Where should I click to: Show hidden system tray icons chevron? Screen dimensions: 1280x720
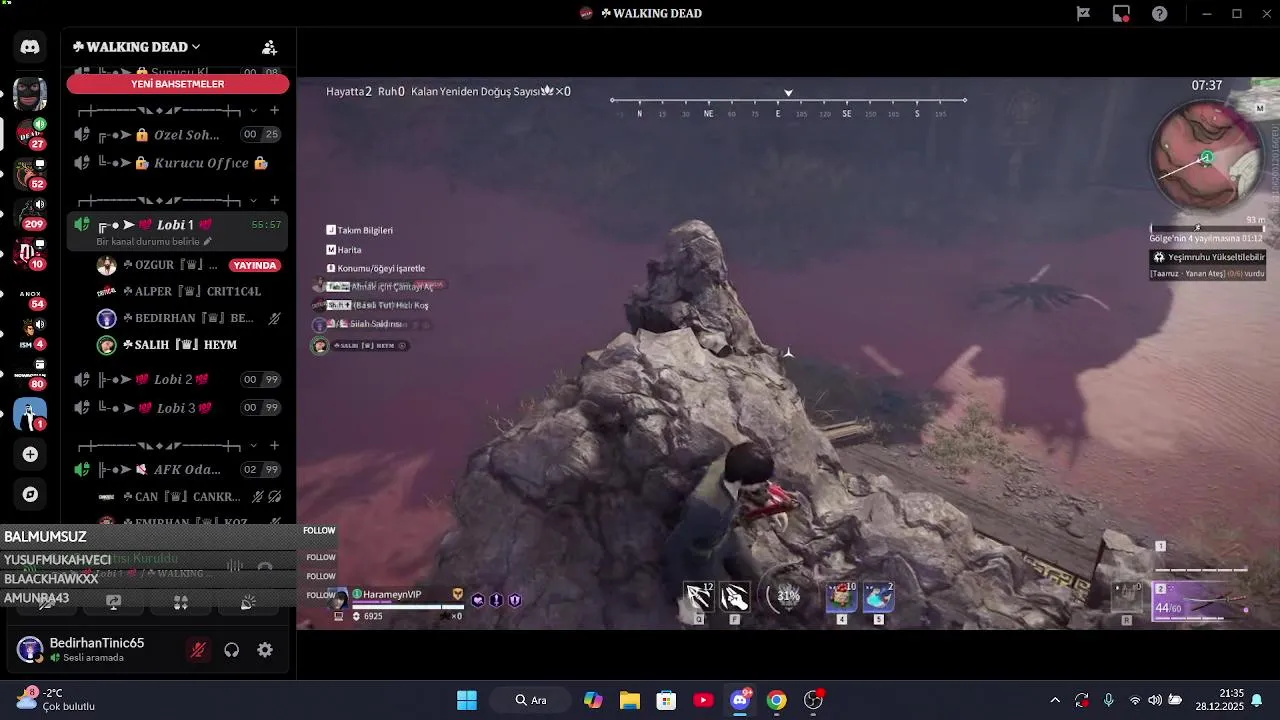tap(1054, 700)
